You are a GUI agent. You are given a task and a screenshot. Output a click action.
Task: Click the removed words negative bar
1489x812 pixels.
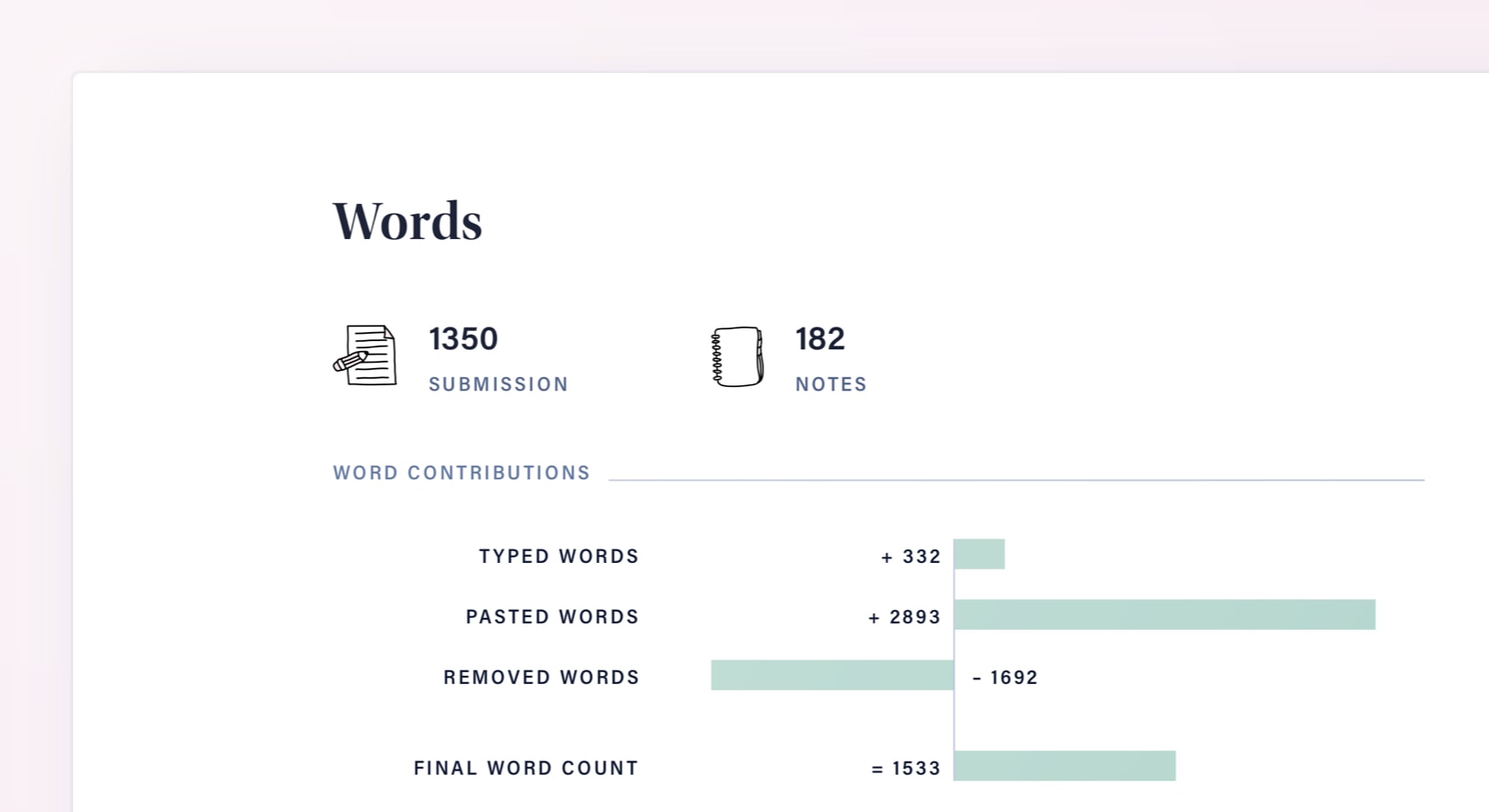click(832, 675)
